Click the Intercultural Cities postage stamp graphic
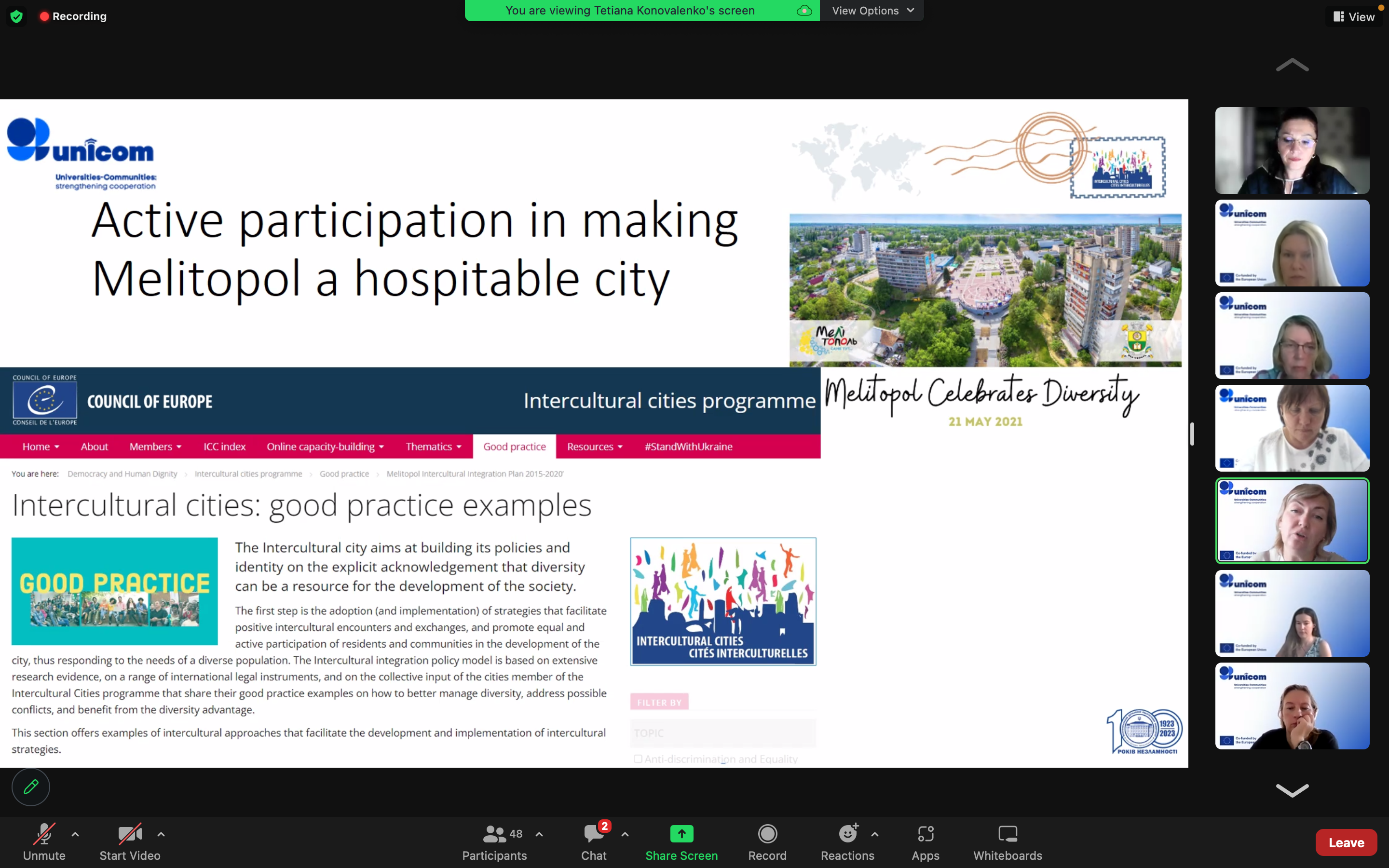This screenshot has width=1389, height=868. [x=1117, y=167]
